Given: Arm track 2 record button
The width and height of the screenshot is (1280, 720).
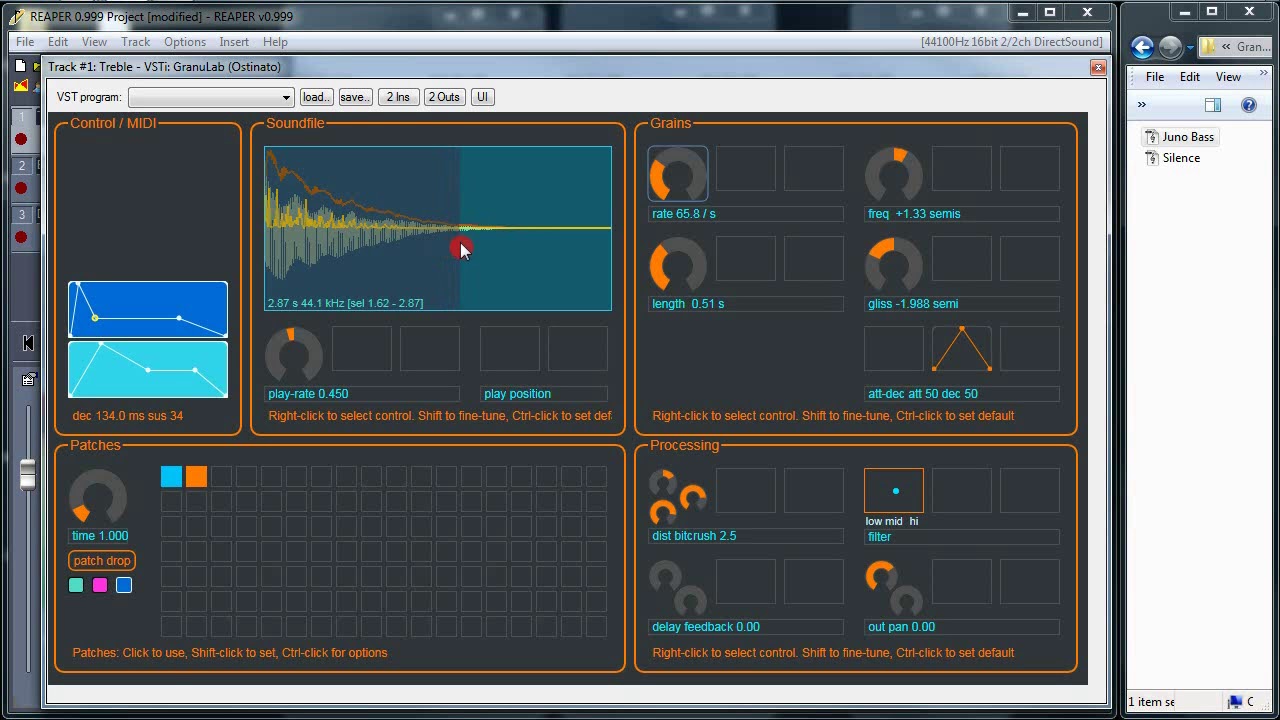Looking at the screenshot, I should (x=20, y=188).
